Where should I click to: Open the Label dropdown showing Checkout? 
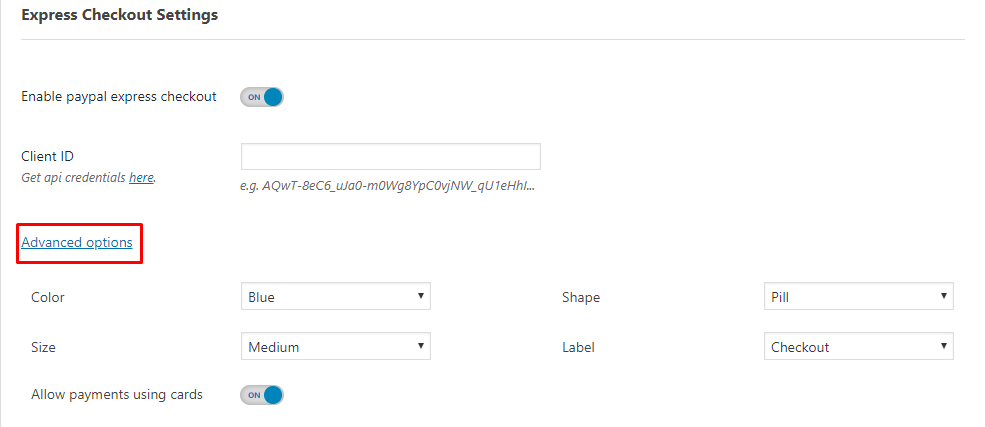point(857,347)
